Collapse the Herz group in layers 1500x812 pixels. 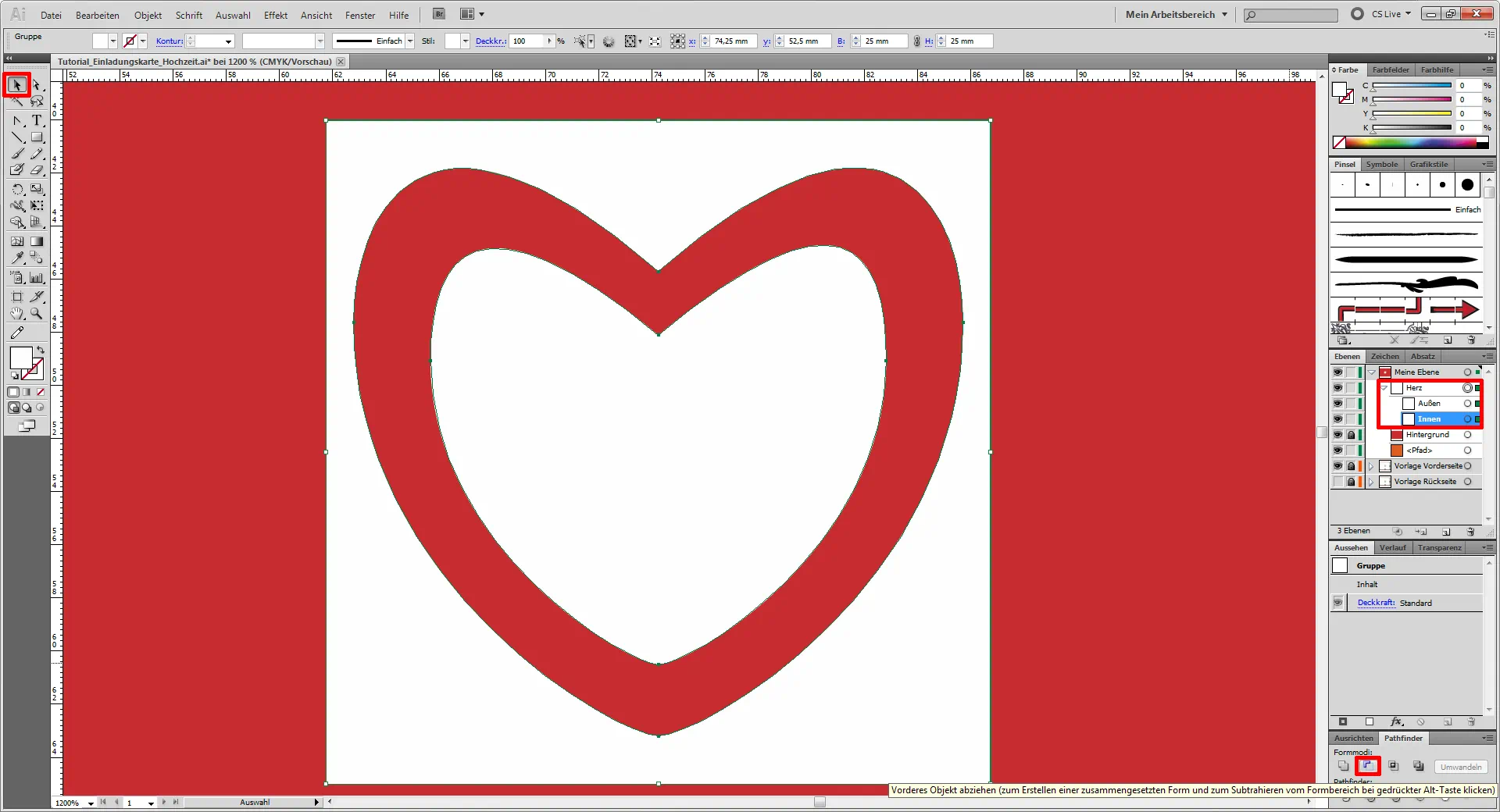pos(1384,388)
